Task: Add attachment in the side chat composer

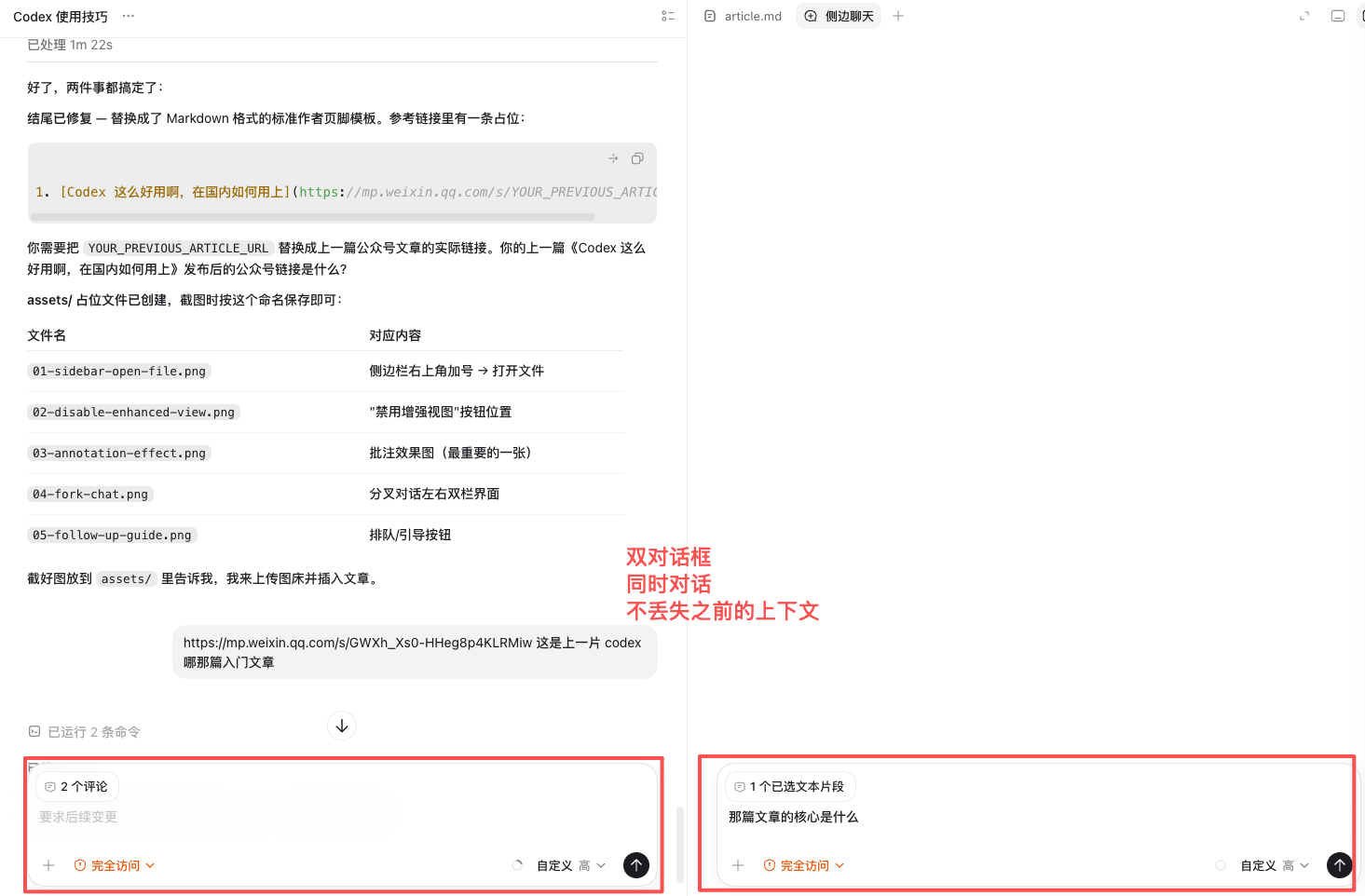Action: click(x=738, y=865)
